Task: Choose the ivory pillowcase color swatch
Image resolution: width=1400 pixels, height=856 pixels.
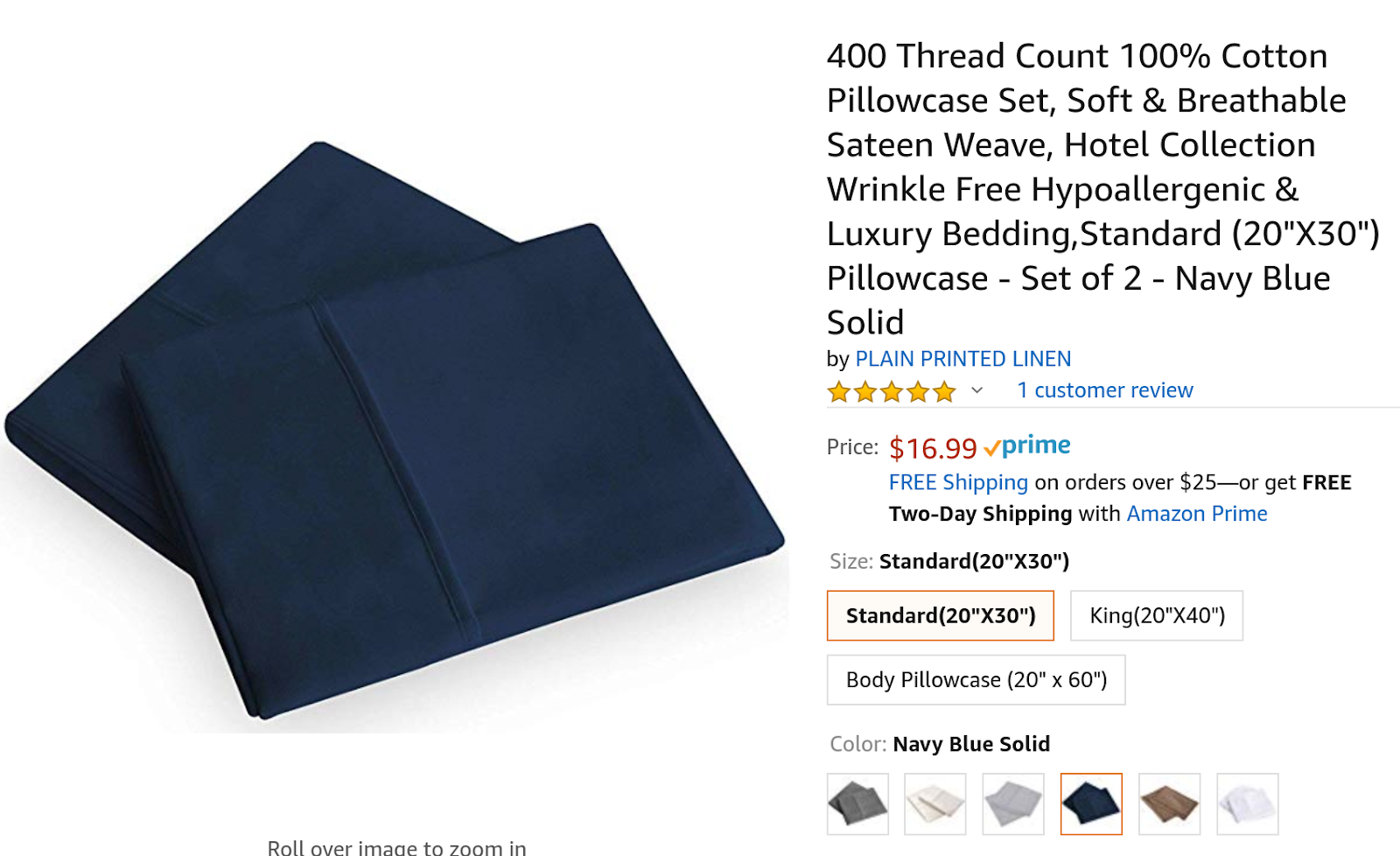Action: 935,803
